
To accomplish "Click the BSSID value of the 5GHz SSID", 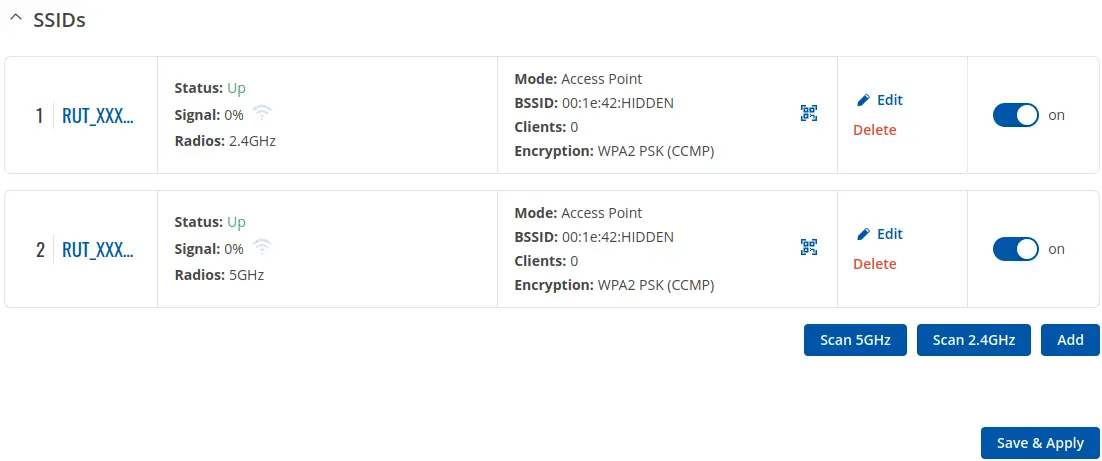I will pyautogui.click(x=617, y=237).
